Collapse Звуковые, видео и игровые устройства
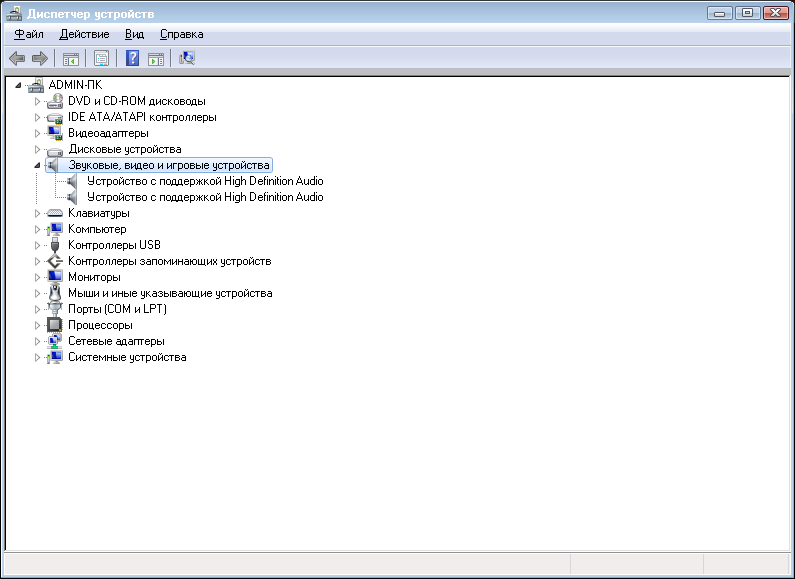The height and width of the screenshot is (579, 795). pos(37,165)
